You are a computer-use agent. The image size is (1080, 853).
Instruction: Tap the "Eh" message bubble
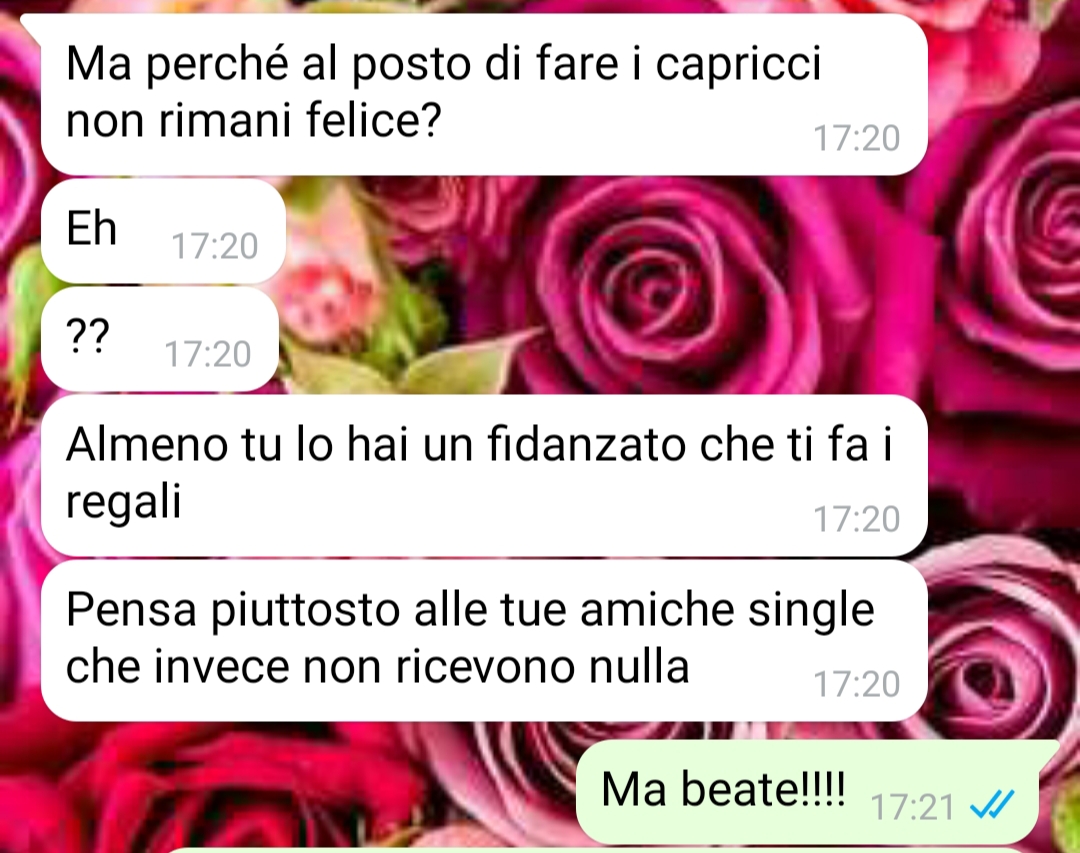[x=163, y=230]
